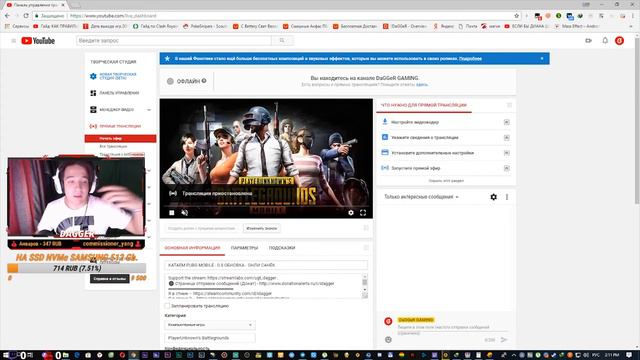
Task: Go back in browser history
Action: coord(7,16)
